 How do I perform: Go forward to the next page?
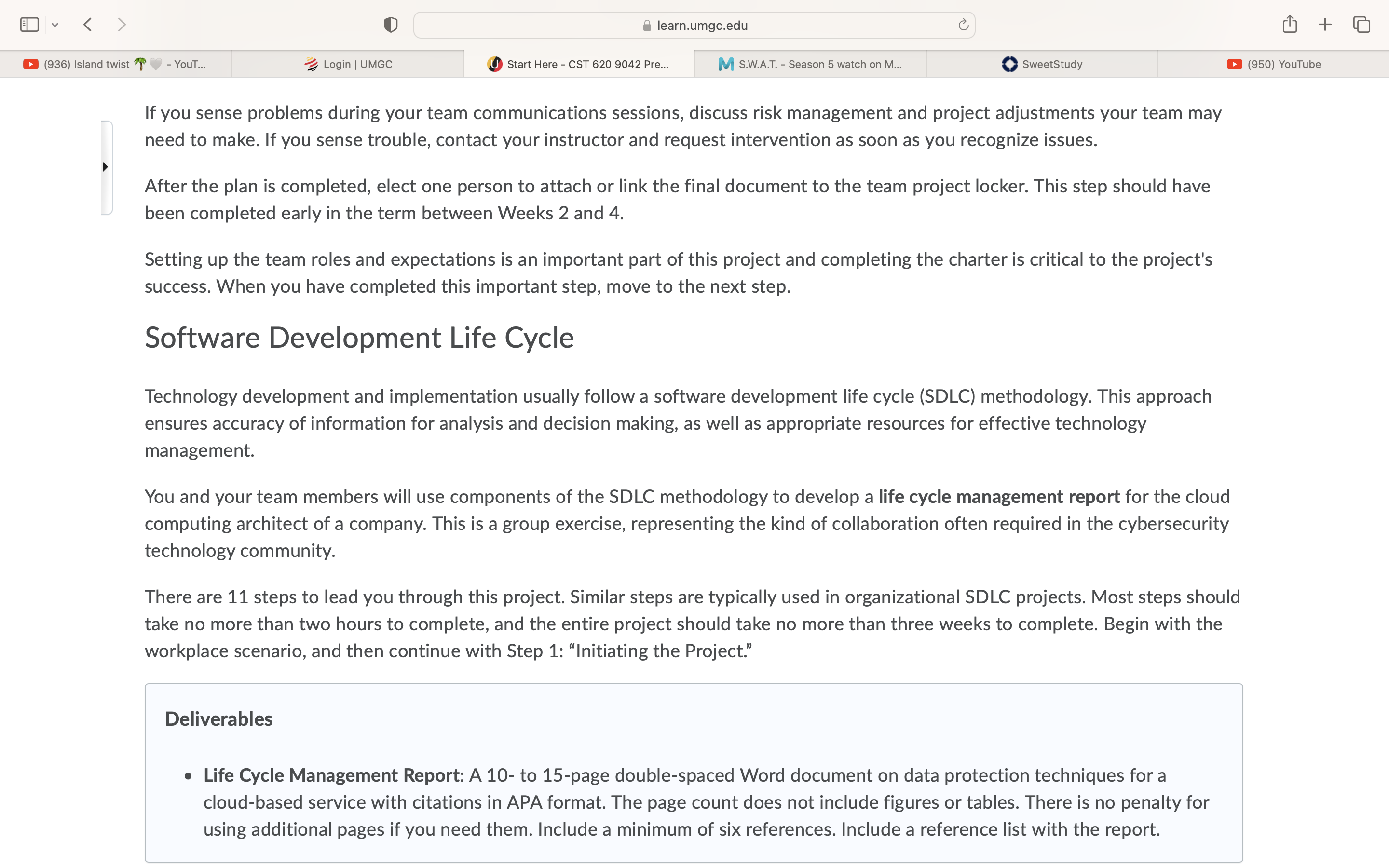tap(121, 25)
